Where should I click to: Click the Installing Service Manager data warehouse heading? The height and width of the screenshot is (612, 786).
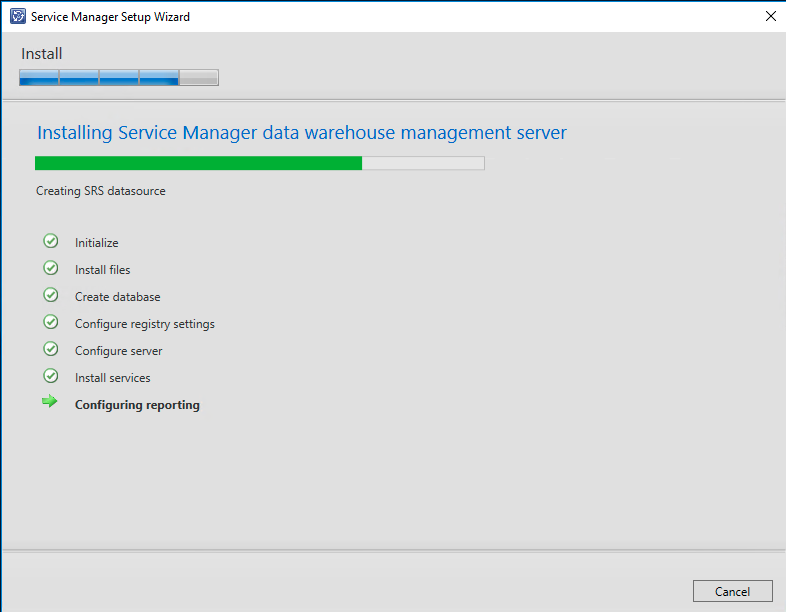pos(301,133)
